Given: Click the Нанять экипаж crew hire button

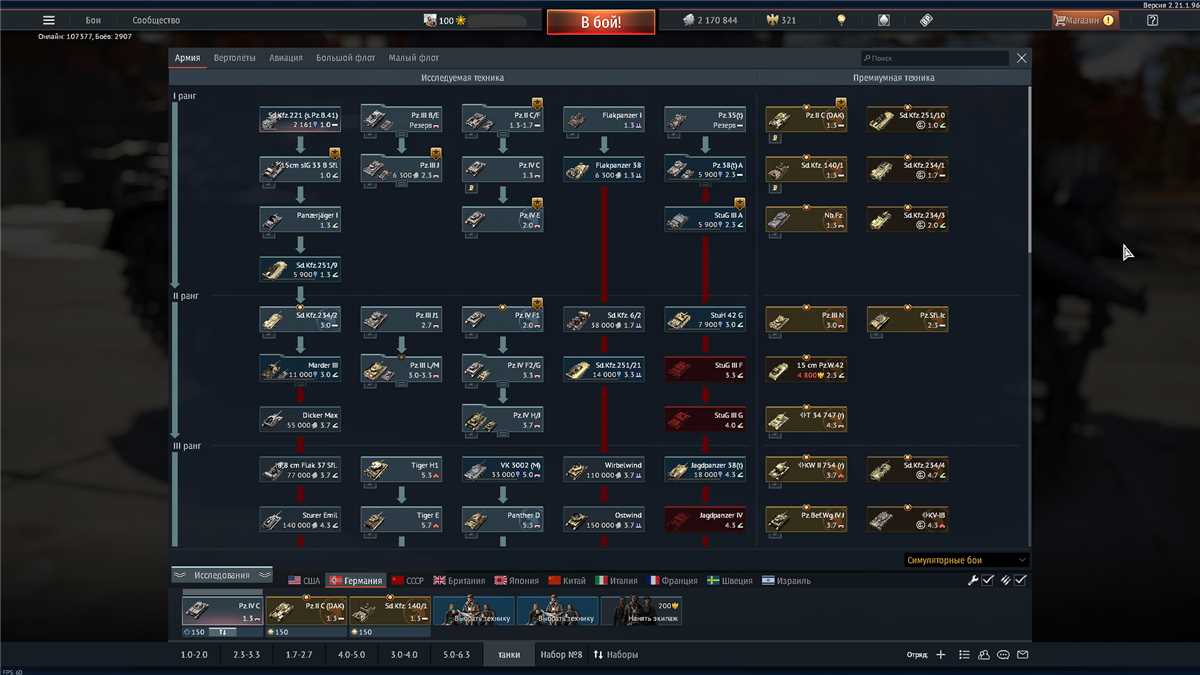Looking at the screenshot, I should 642,612.
